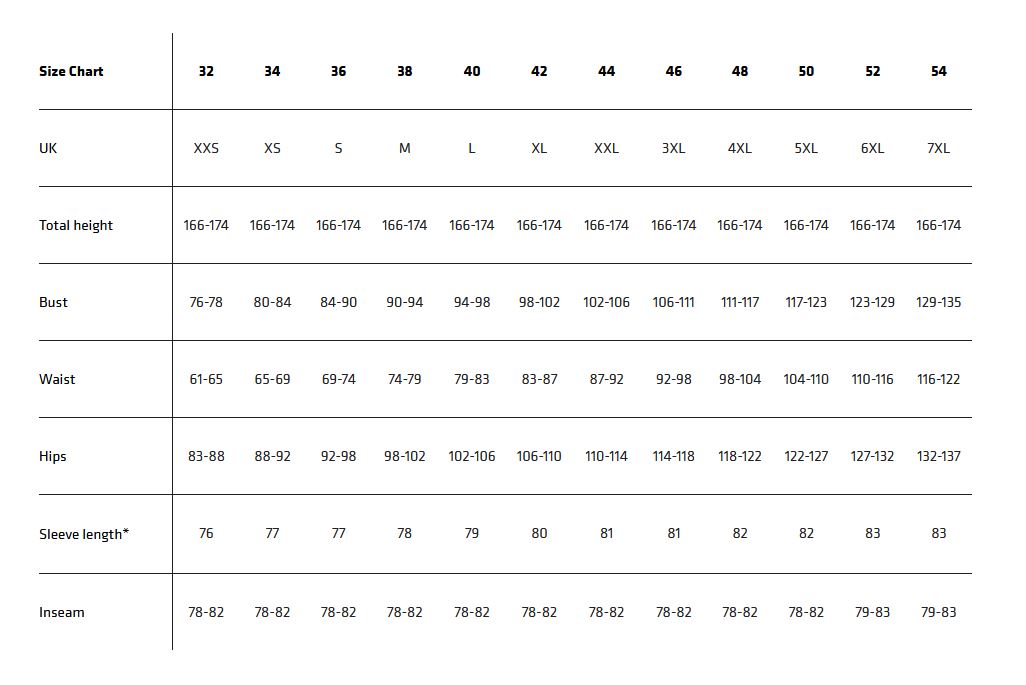This screenshot has height=685, width=1026.
Task: Click the Total height row label
Action: tap(76, 225)
